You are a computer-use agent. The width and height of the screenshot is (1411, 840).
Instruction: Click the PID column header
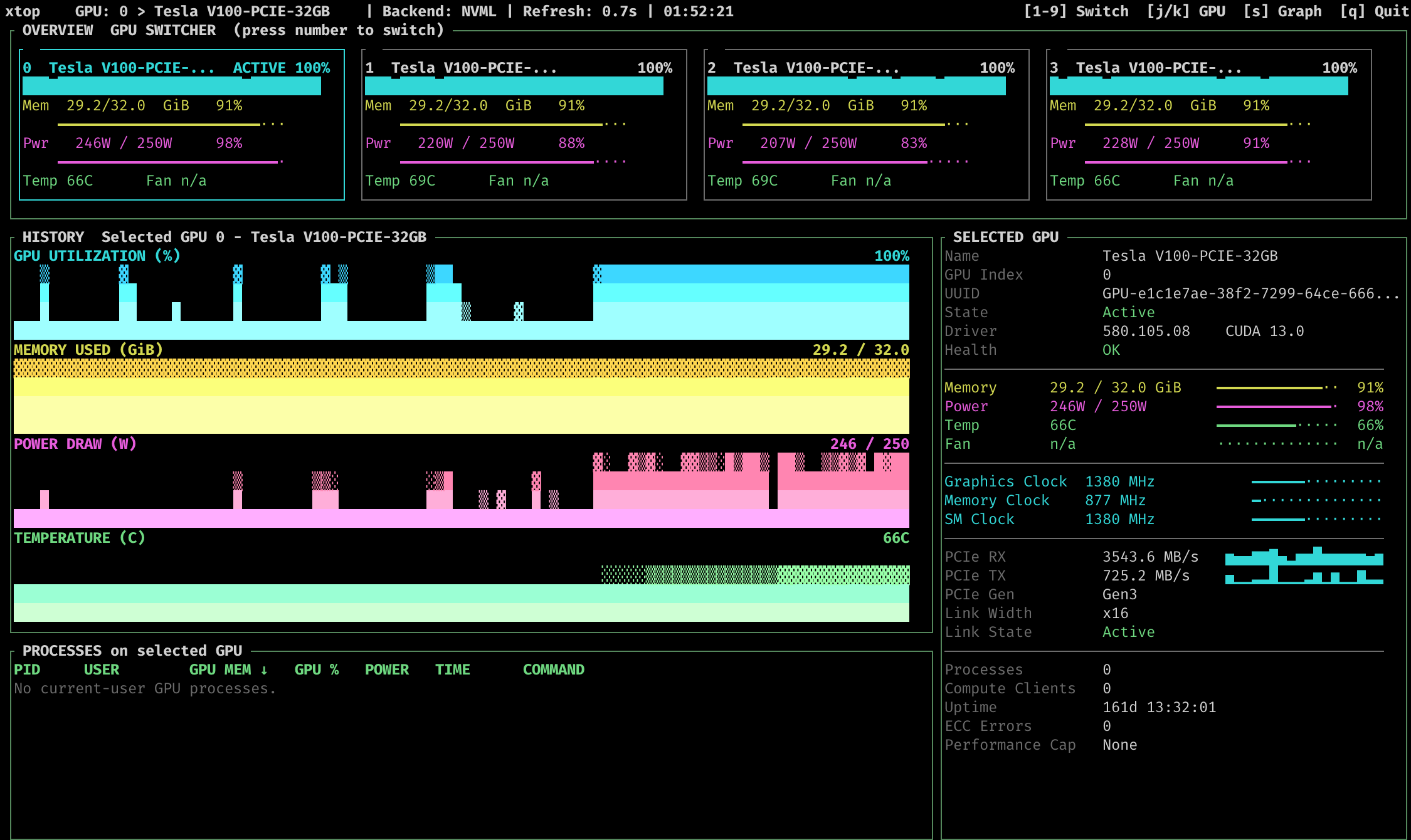[x=27, y=669]
